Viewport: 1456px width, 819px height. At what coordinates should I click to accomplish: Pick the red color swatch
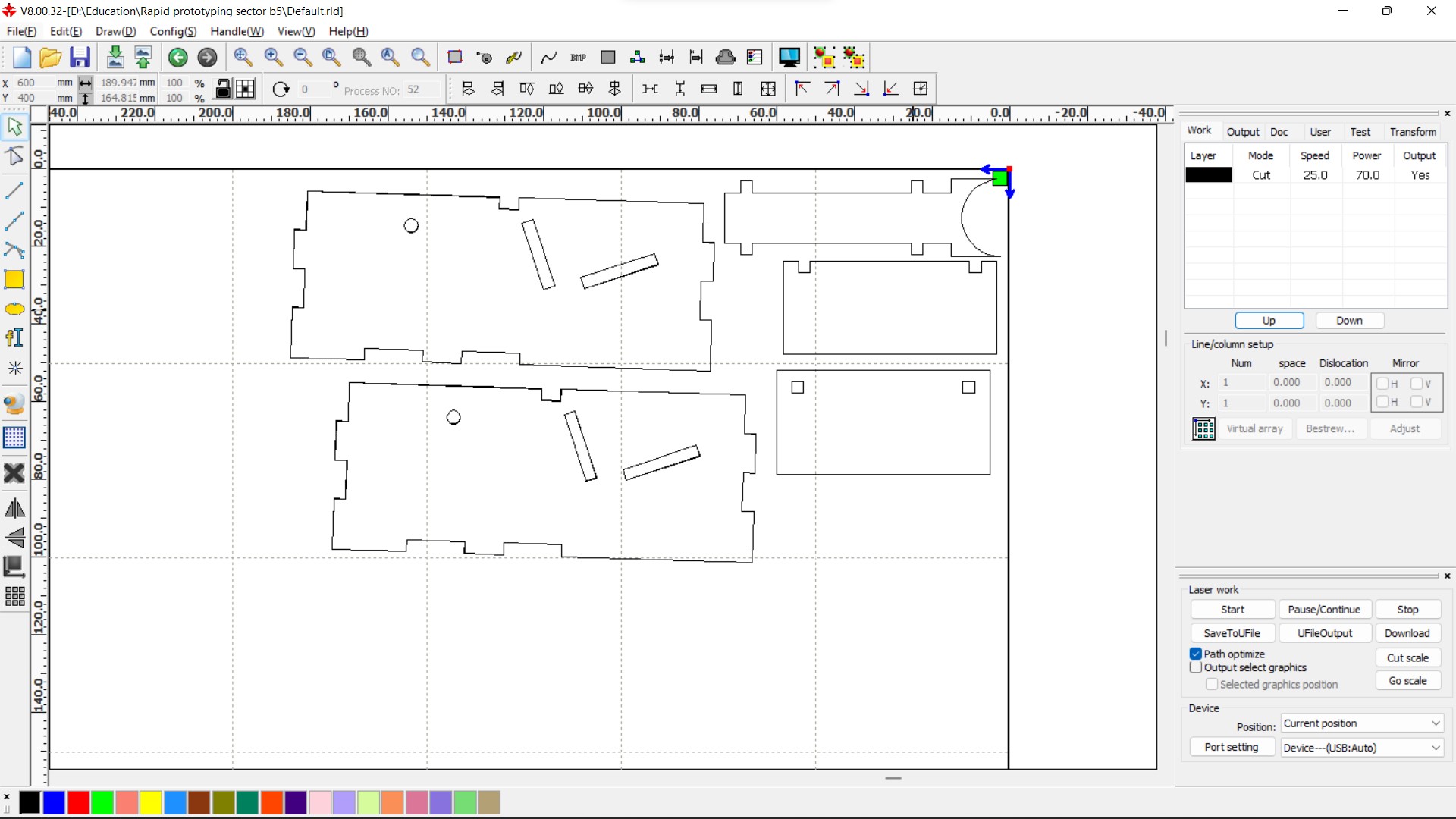click(78, 802)
